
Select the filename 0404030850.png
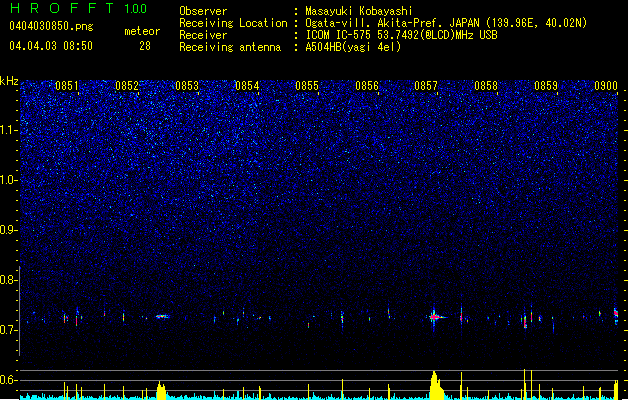point(51,27)
